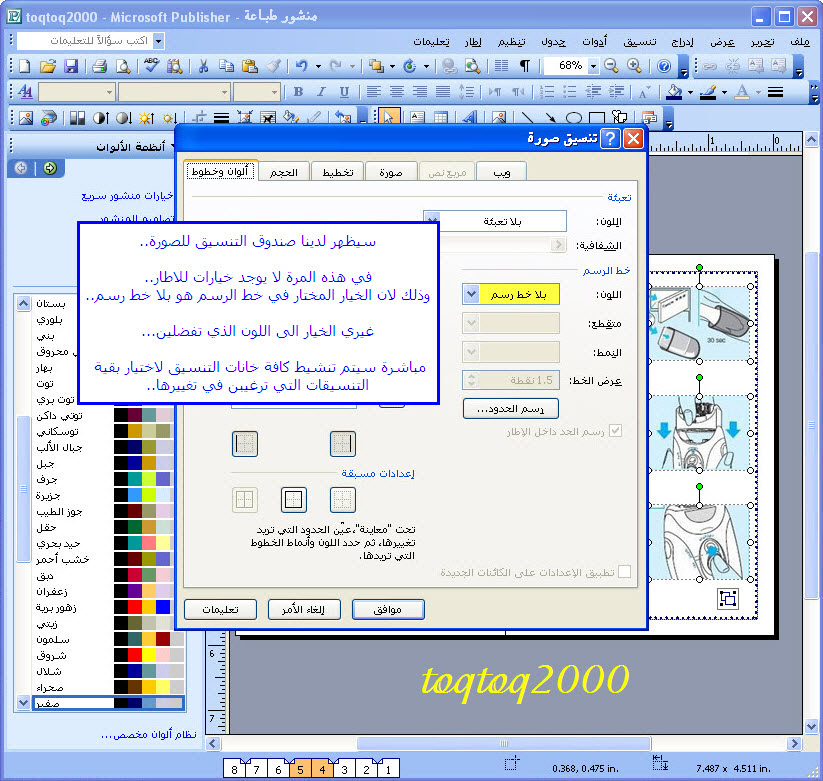This screenshot has width=823, height=781.
Task: Toggle the bulleted list button
Action: click(570, 92)
